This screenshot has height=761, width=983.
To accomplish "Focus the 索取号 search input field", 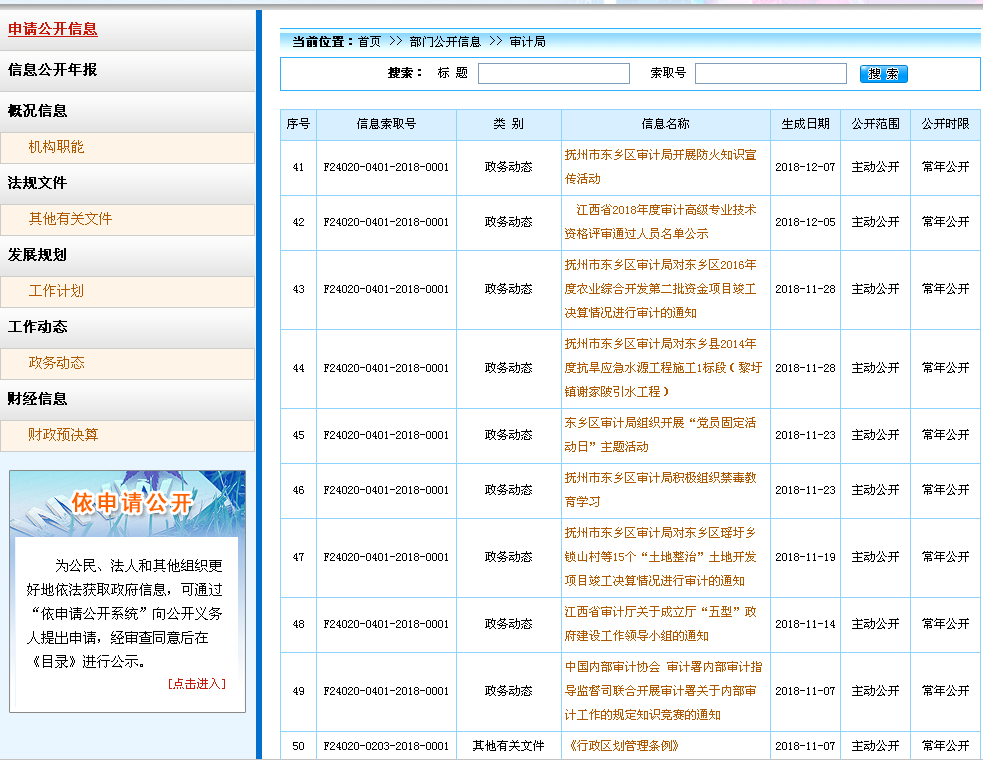I will click(x=771, y=74).
